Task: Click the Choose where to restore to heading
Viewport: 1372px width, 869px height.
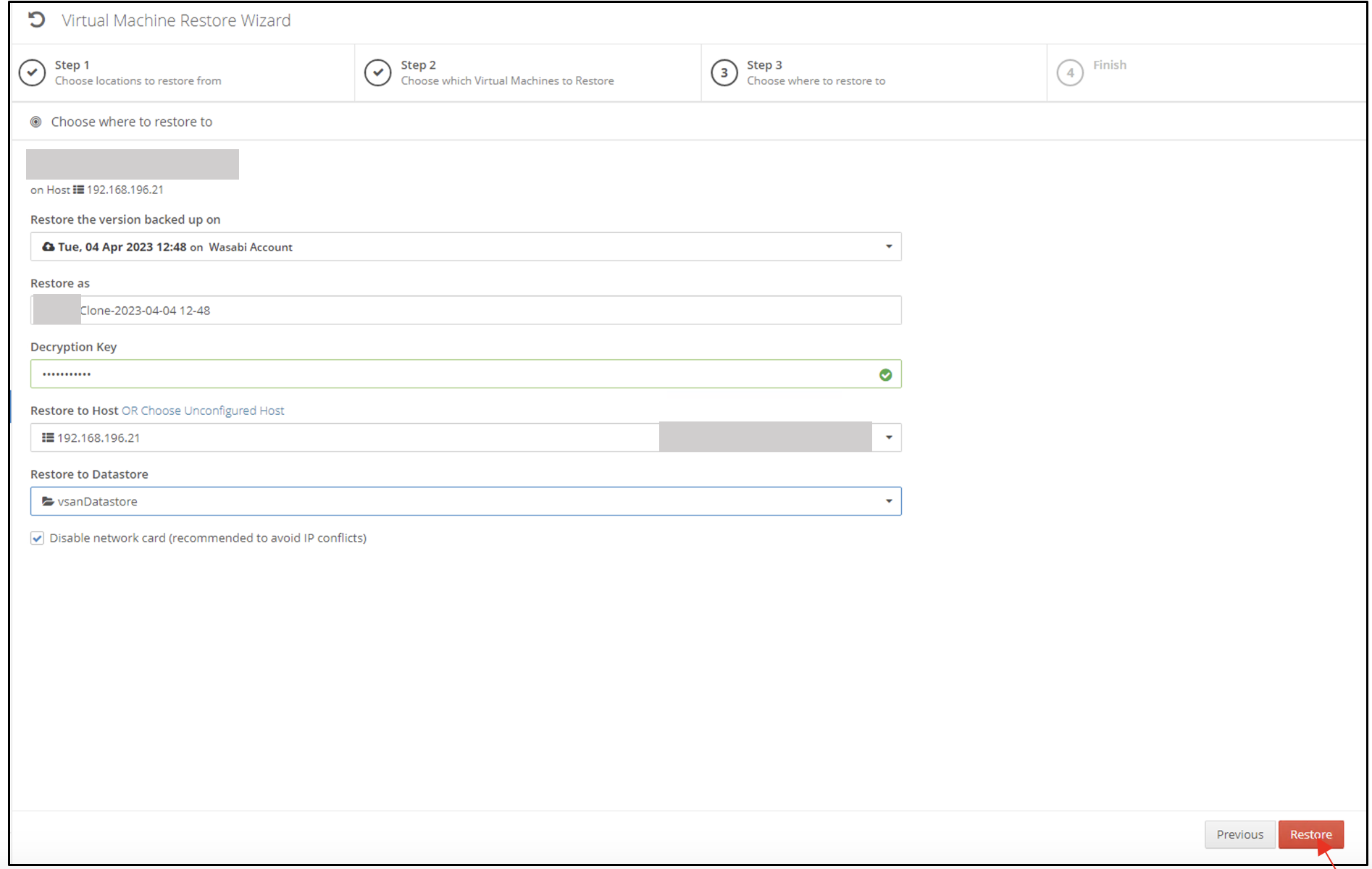Action: pyautogui.click(x=132, y=122)
